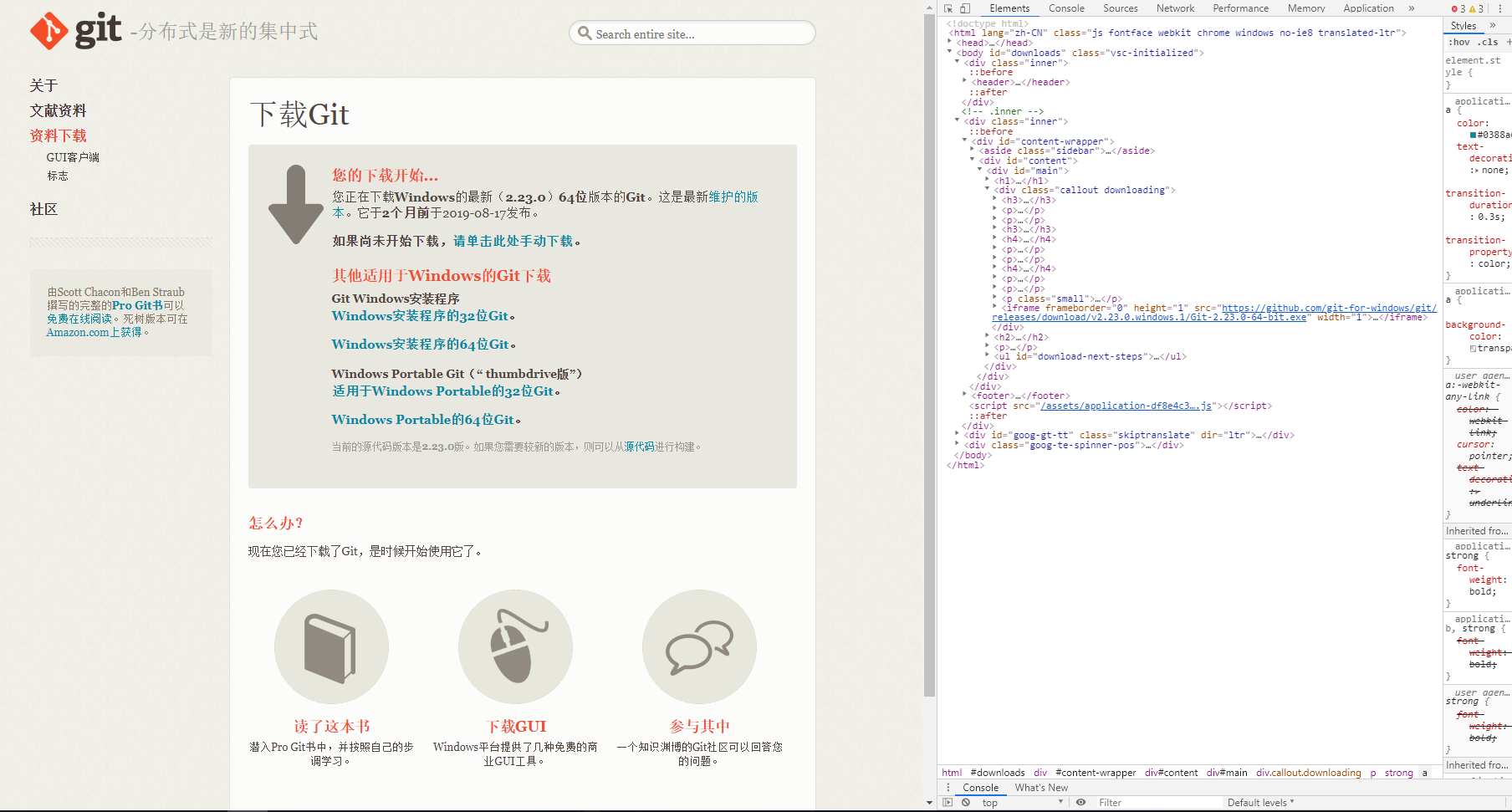Viewport: 1512px width, 812px height.
Task: Show more DevTools tabs with the chevron
Action: tap(1412, 8)
